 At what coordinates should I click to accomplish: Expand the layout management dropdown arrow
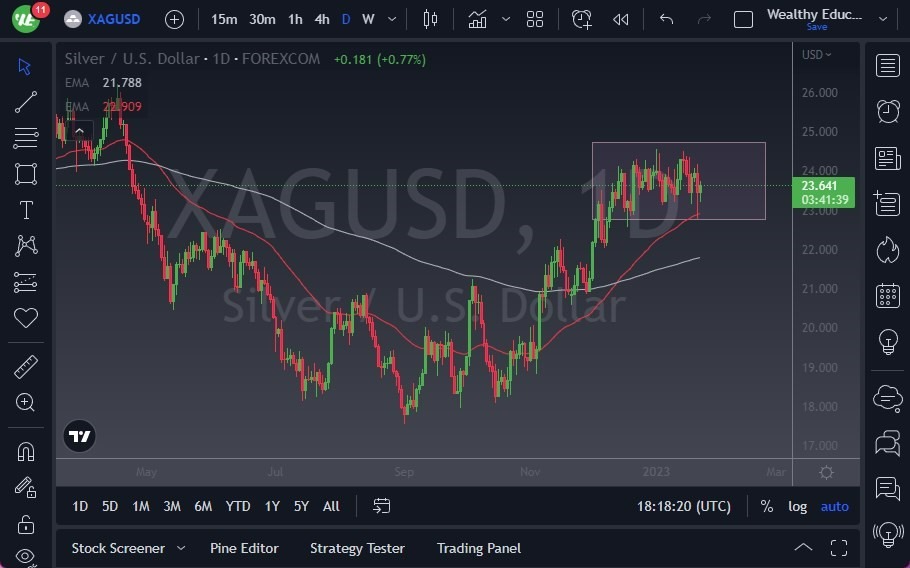(883, 19)
